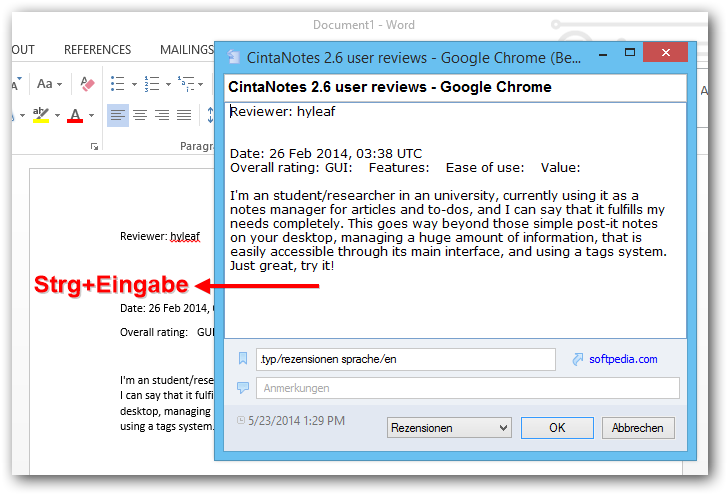Click the line spacing icon
This screenshot has width=728, height=495.
click(210, 115)
